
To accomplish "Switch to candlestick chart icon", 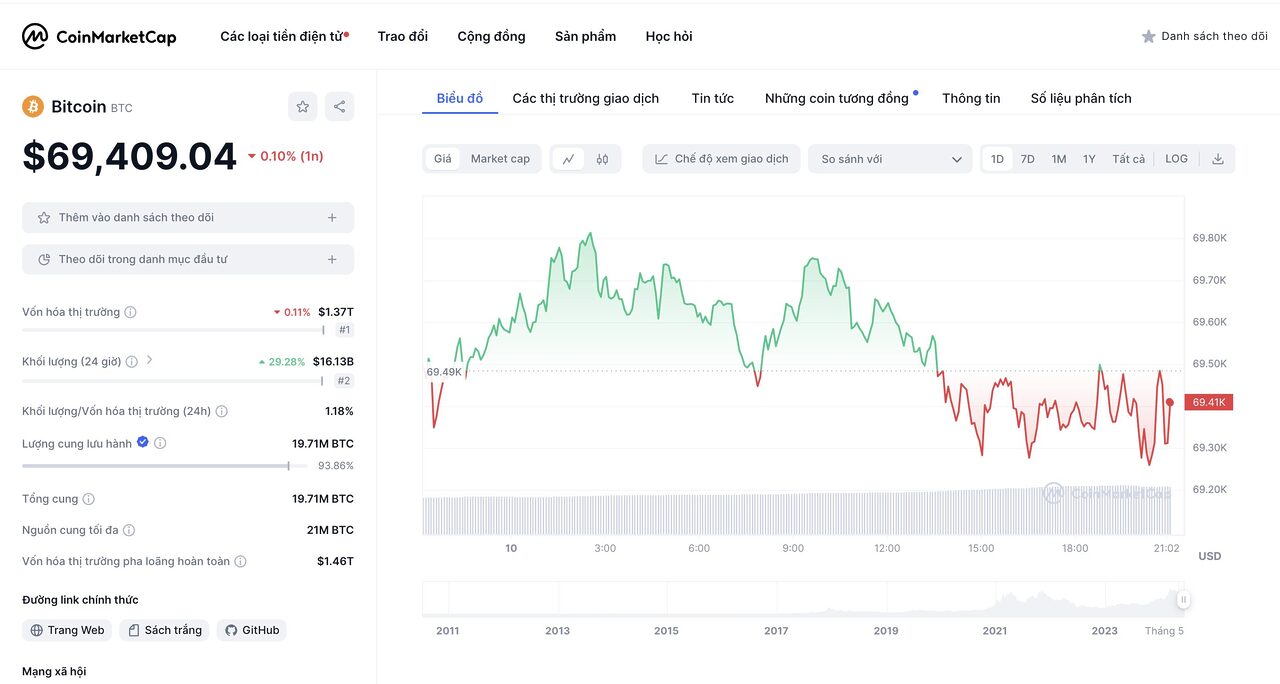I will [602, 159].
